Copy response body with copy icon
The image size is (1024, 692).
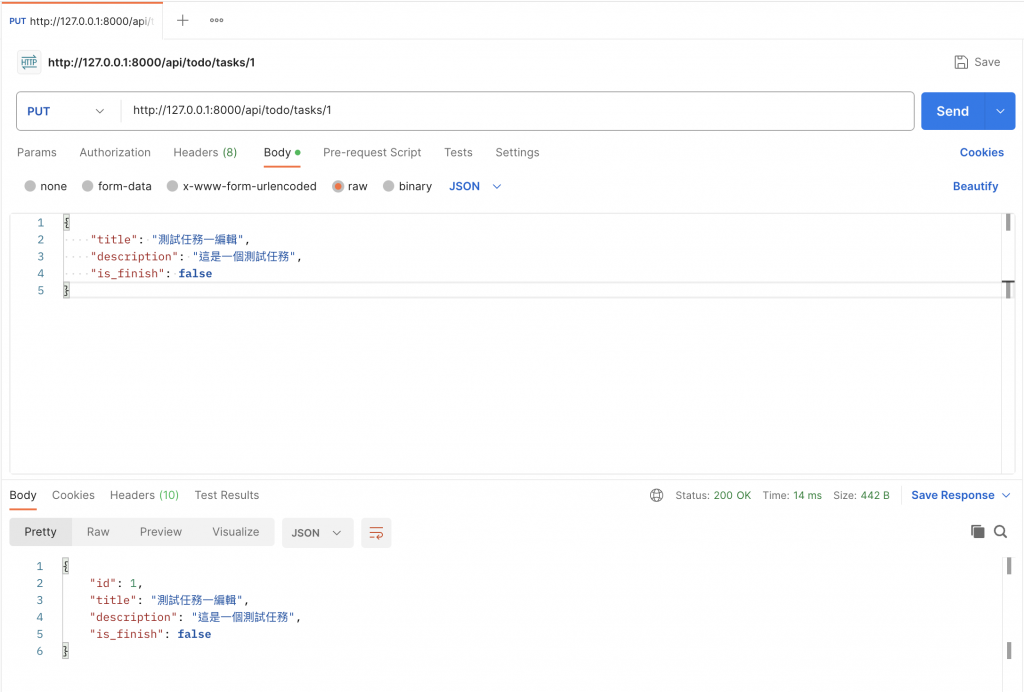(x=977, y=531)
